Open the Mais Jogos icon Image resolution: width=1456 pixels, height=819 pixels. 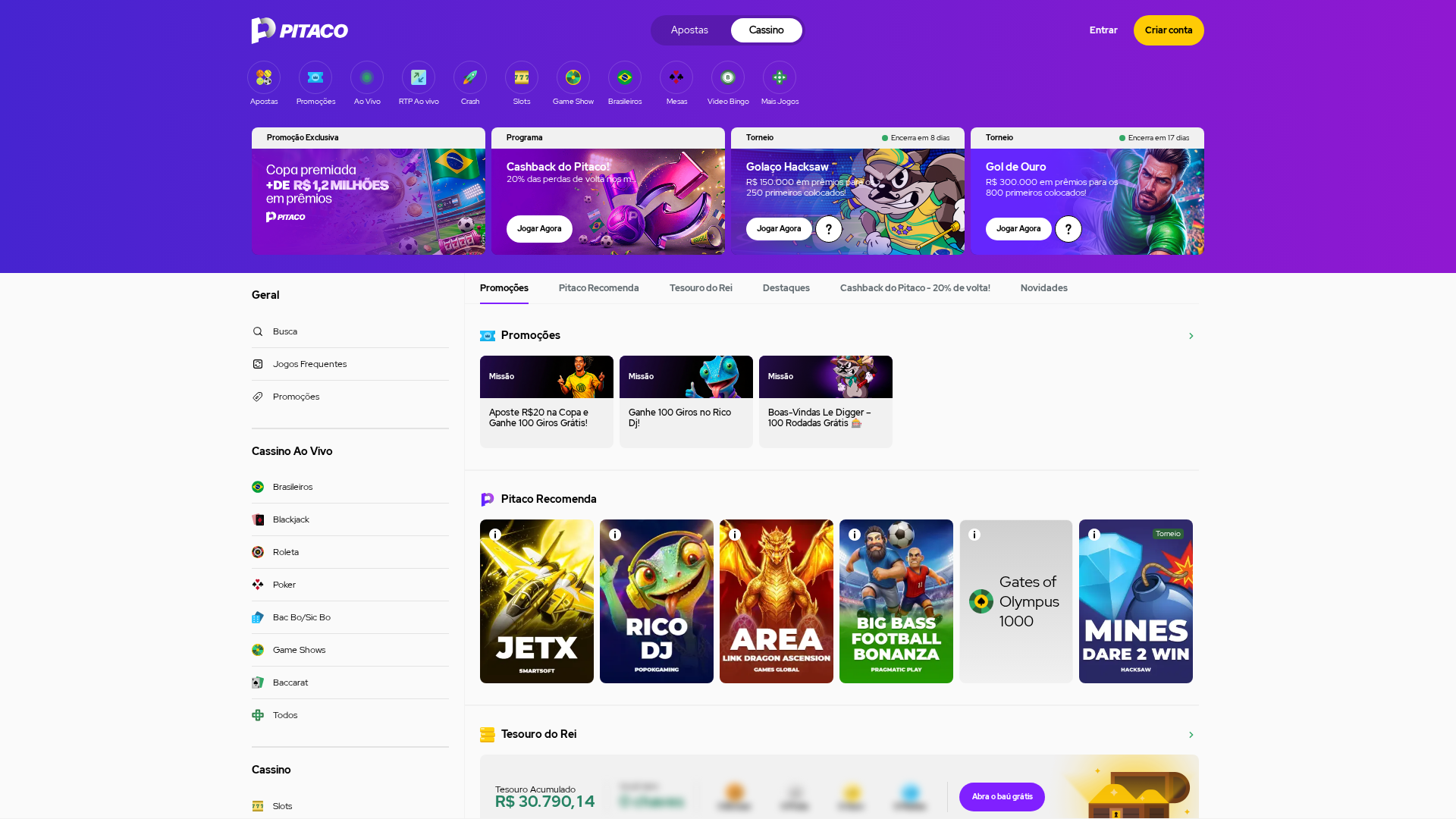point(780,77)
